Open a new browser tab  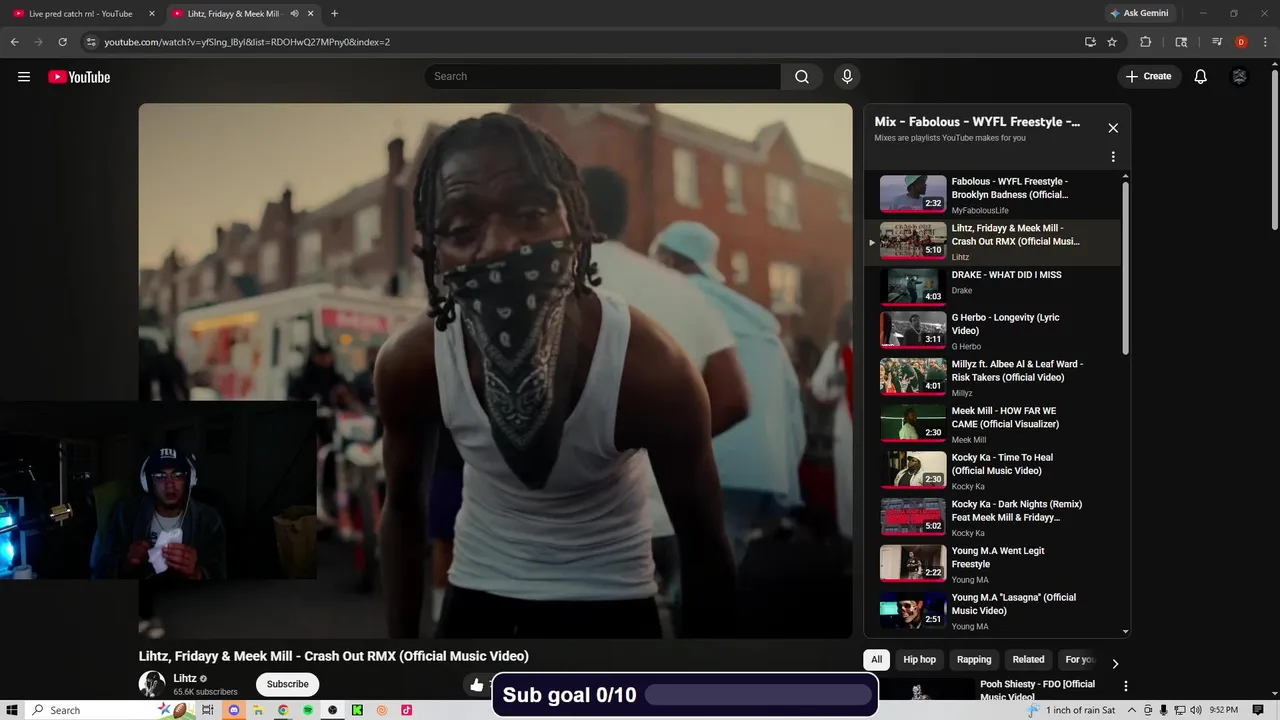click(x=334, y=14)
